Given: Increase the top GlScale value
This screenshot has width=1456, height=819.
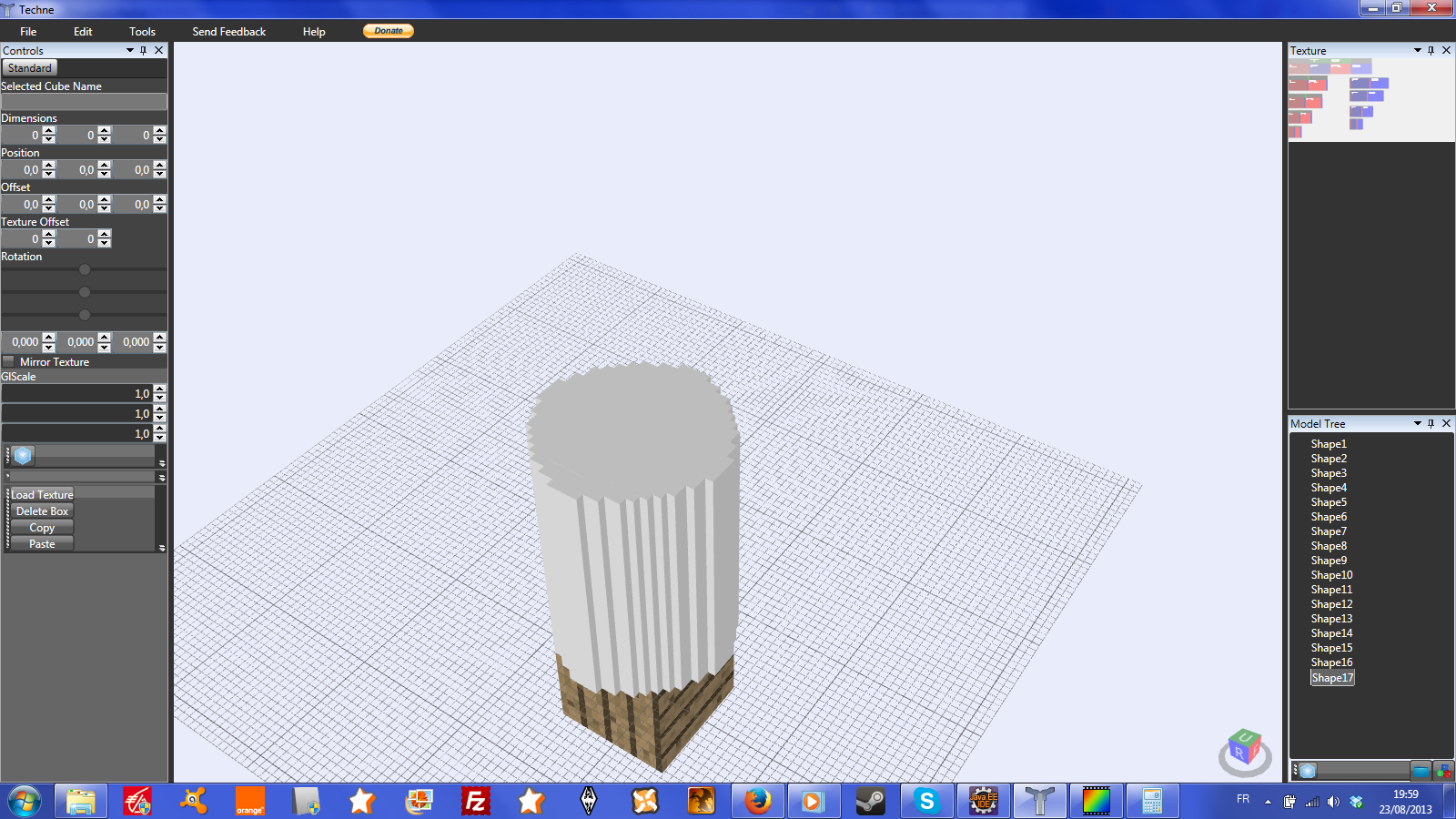Looking at the screenshot, I should (160, 389).
